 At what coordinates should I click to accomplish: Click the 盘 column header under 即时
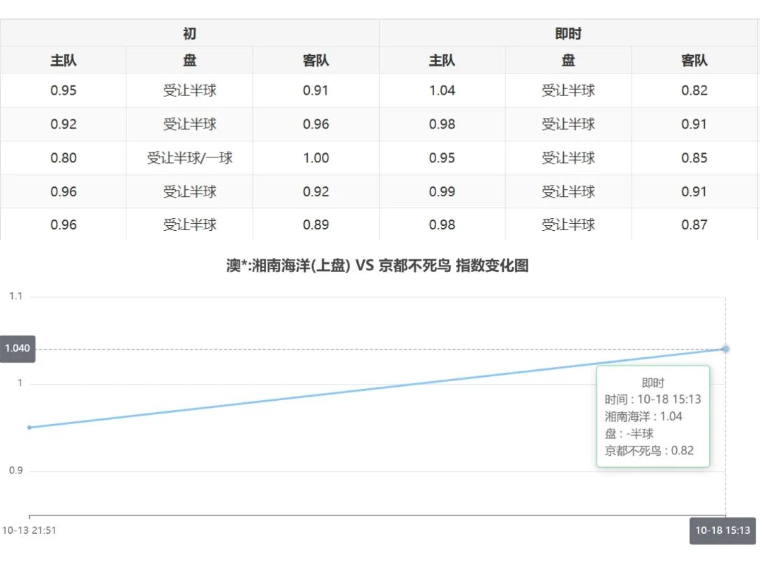pos(568,60)
